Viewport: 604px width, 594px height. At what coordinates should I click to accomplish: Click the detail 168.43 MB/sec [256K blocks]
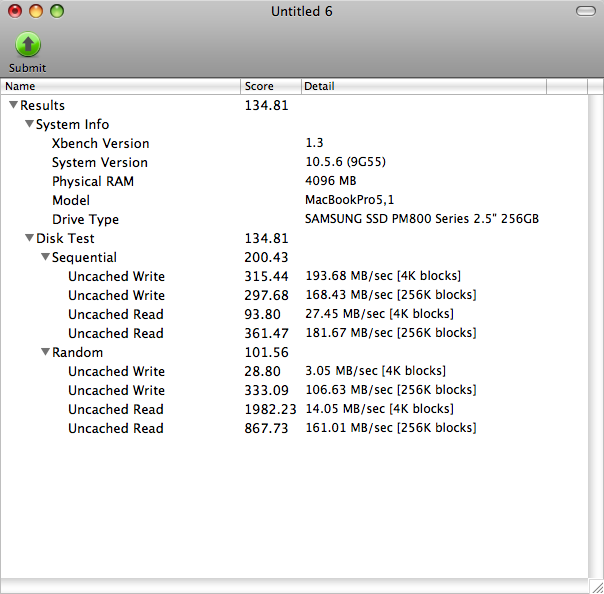pyautogui.click(x=391, y=295)
